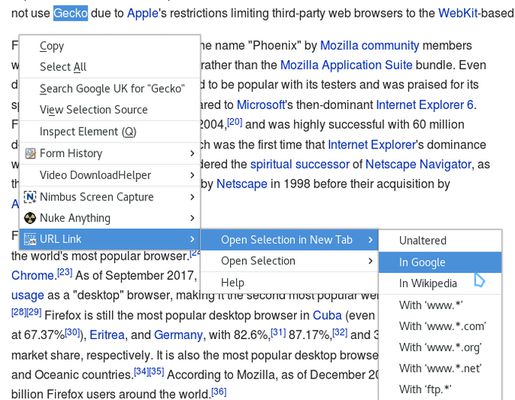Open Help in the URL Link submenu
Screen dimensions: 515x400
(x=289, y=283)
